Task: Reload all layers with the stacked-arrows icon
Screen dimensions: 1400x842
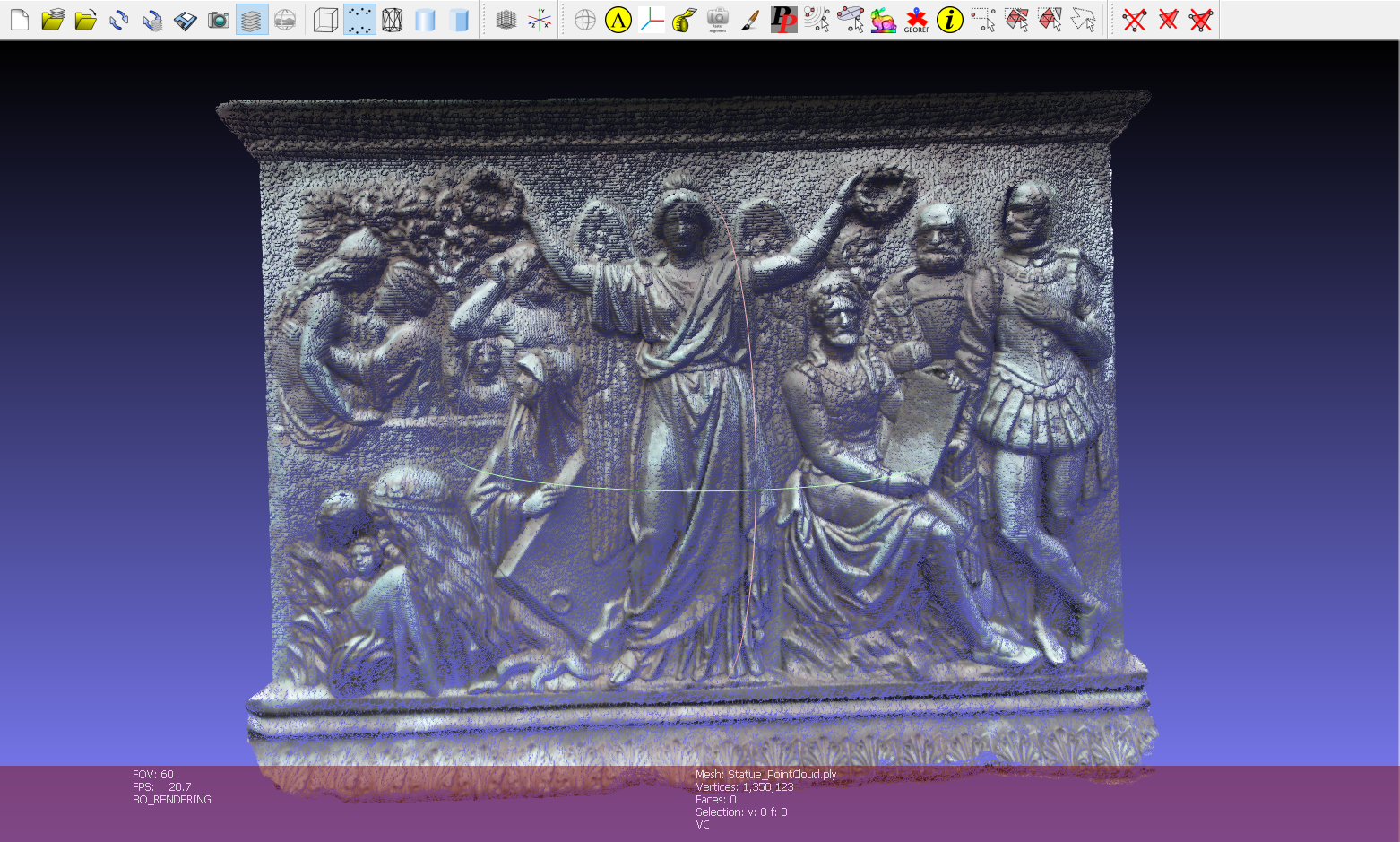Action: pos(152,20)
